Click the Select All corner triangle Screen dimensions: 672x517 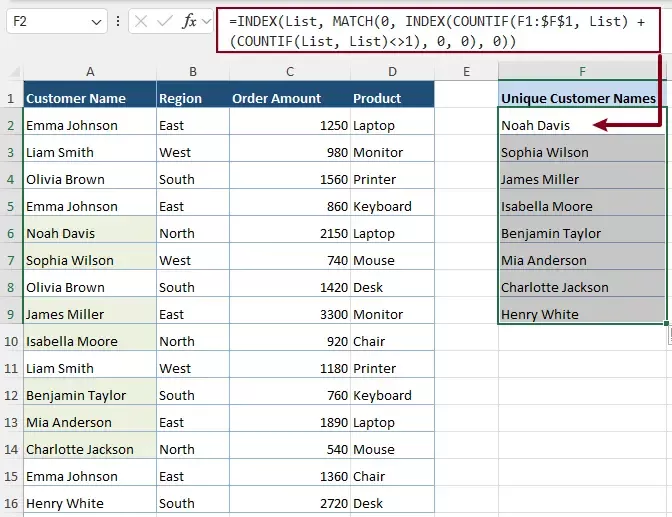pyautogui.click(x=14, y=71)
